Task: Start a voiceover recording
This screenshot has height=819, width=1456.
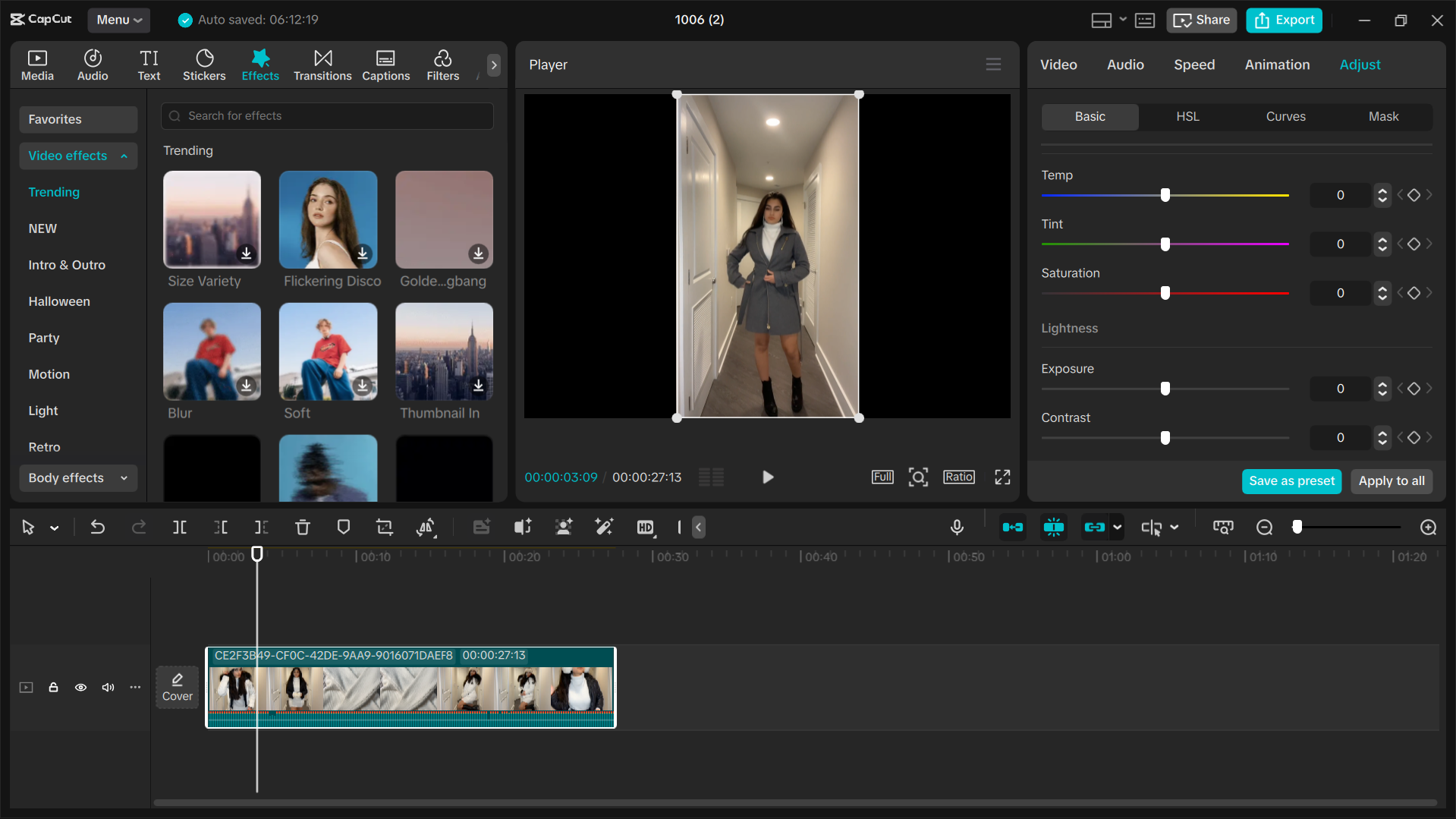Action: 957,527
